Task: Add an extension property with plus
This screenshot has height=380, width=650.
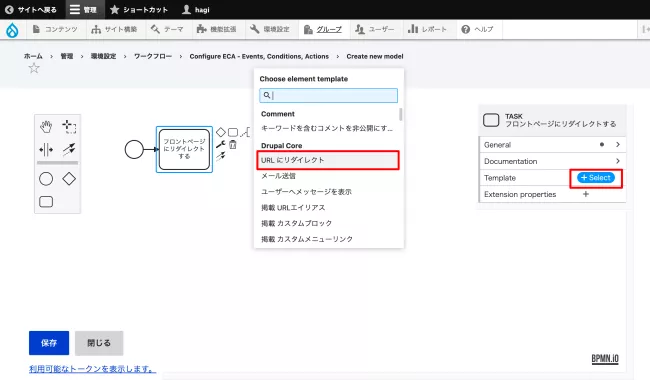Action: point(586,194)
